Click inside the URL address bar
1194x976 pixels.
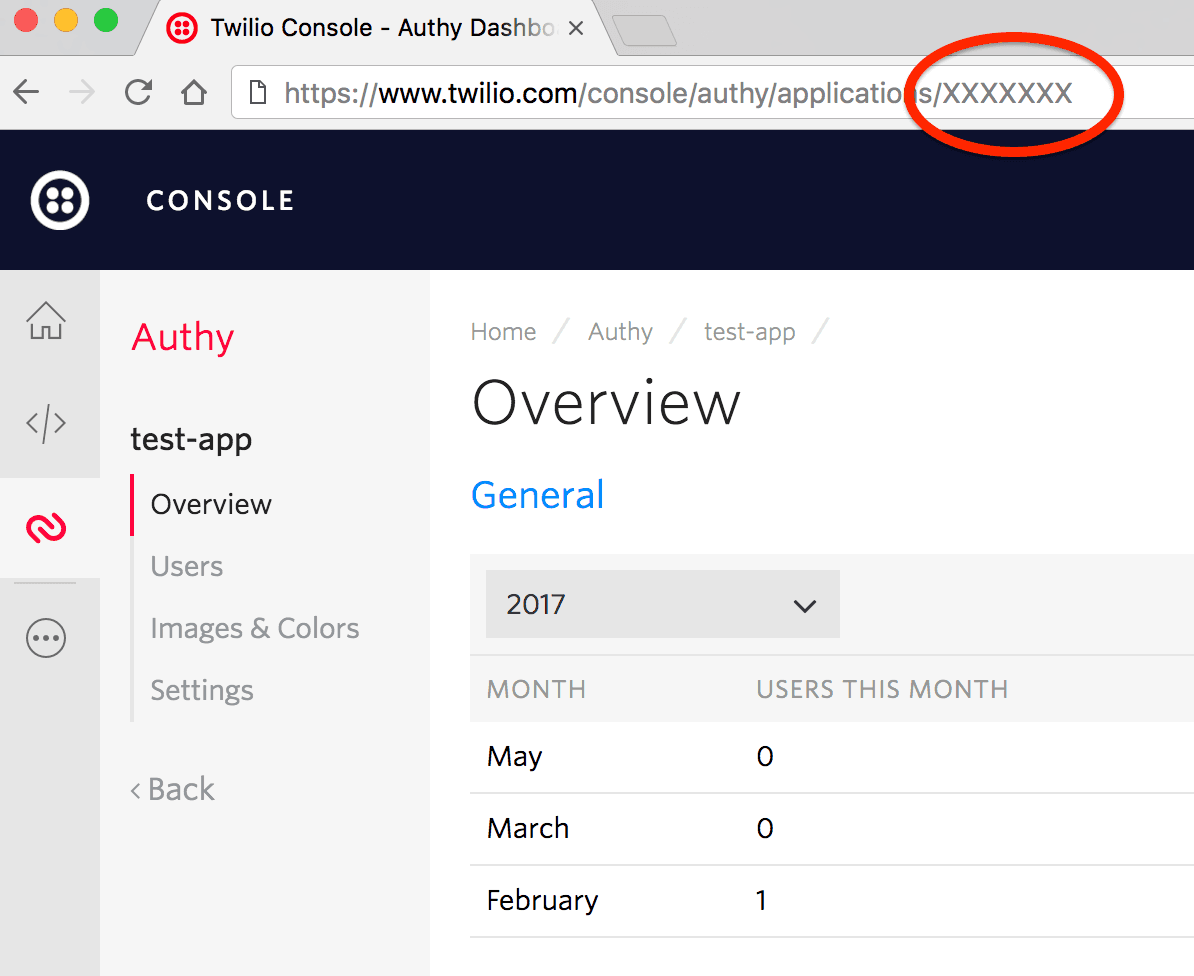[600, 92]
